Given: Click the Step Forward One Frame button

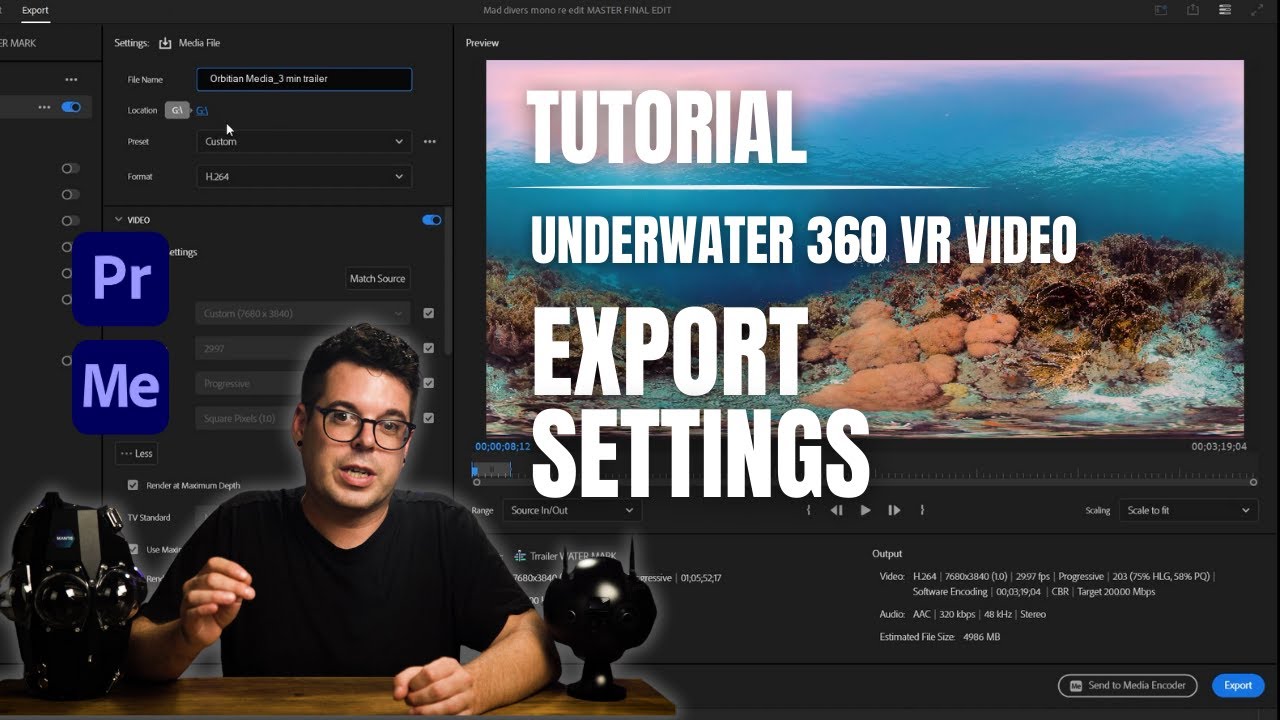Looking at the screenshot, I should (894, 510).
